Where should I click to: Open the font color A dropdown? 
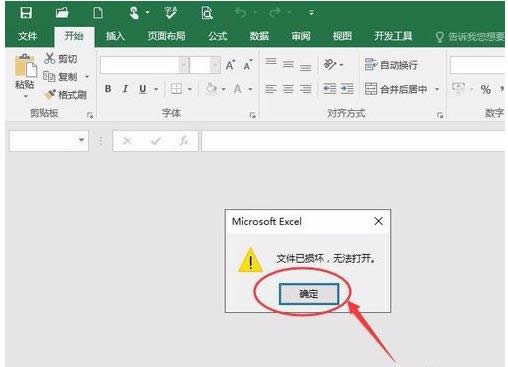pyautogui.click(x=250, y=89)
